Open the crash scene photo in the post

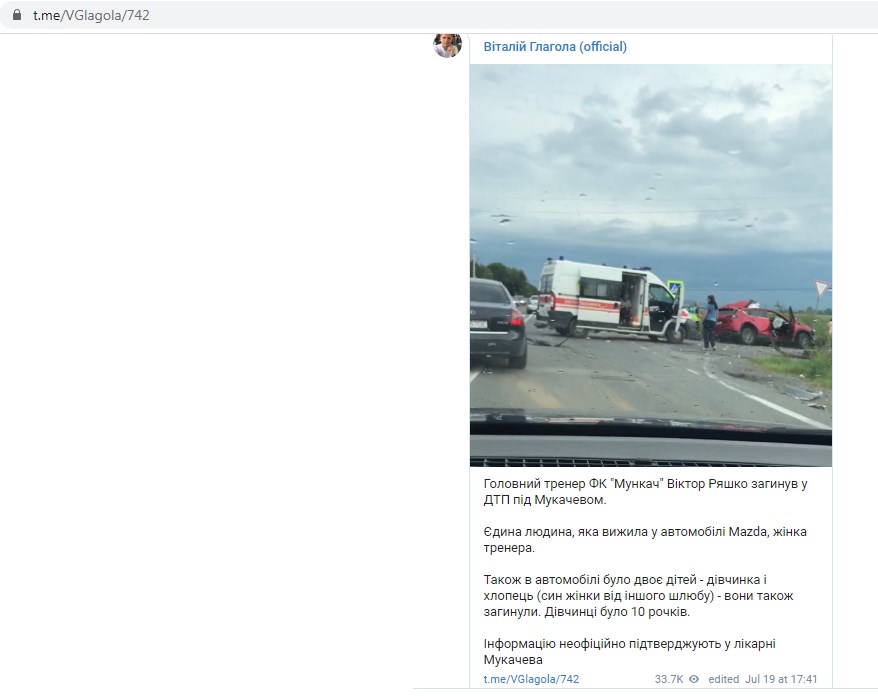(651, 265)
